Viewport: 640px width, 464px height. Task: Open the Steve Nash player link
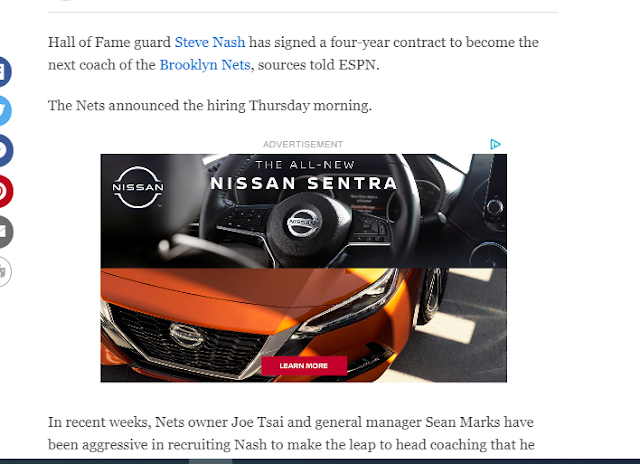coord(210,42)
